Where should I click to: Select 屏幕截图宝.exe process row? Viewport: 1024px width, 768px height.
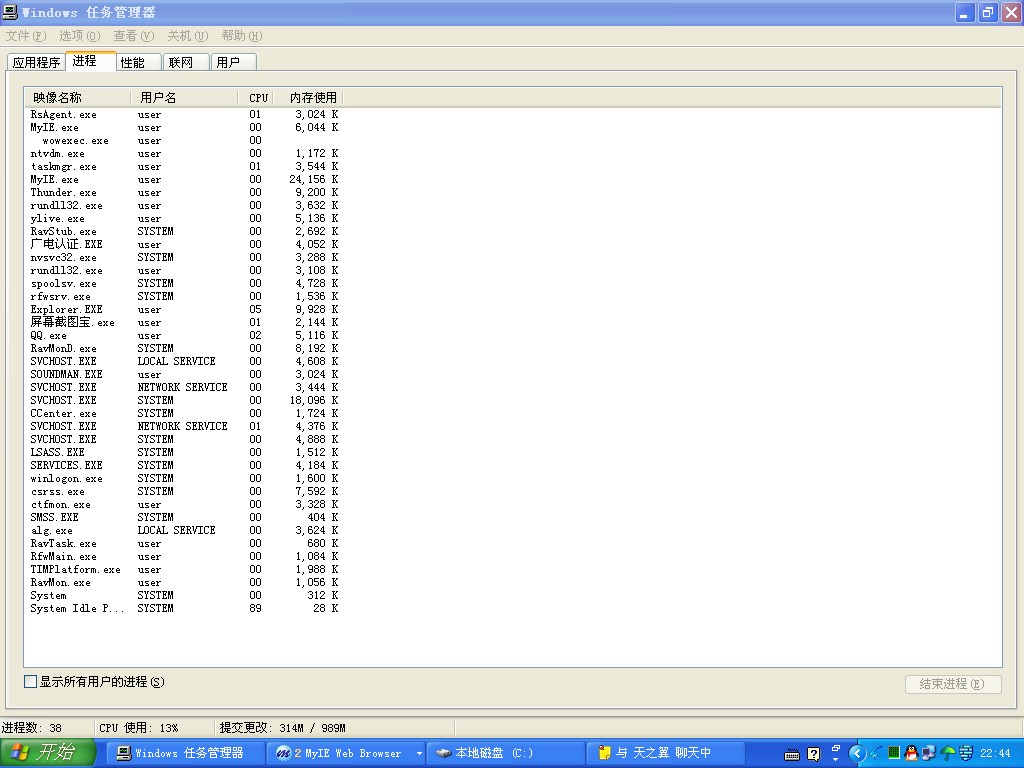184,323
